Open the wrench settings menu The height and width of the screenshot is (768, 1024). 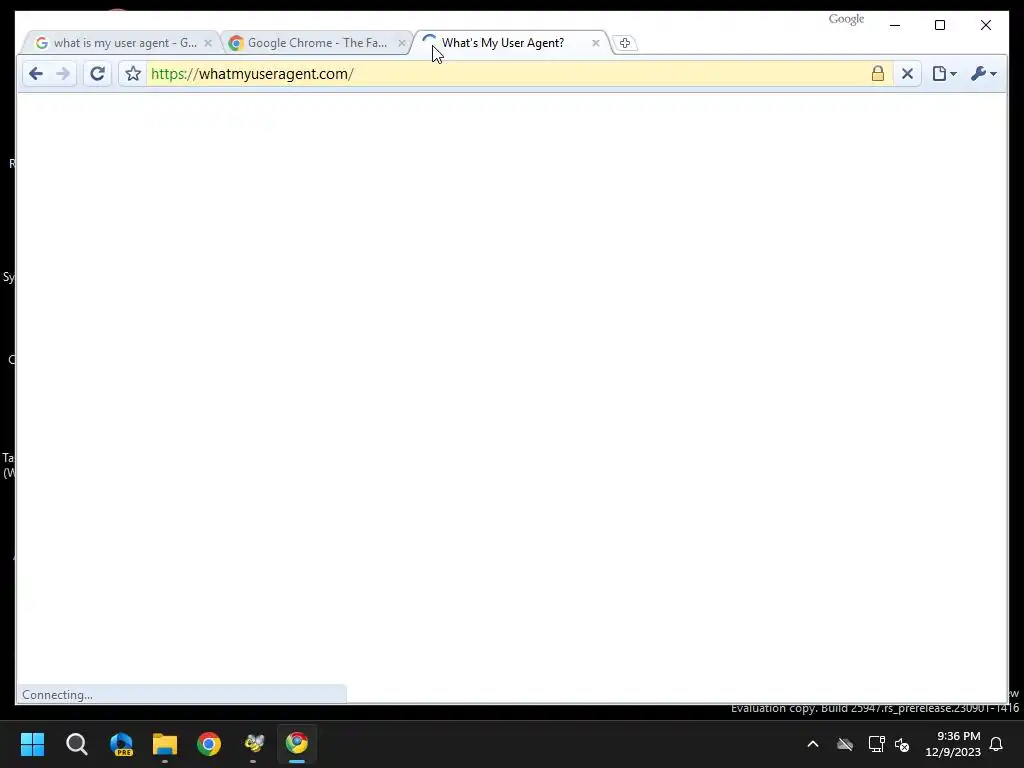click(984, 74)
